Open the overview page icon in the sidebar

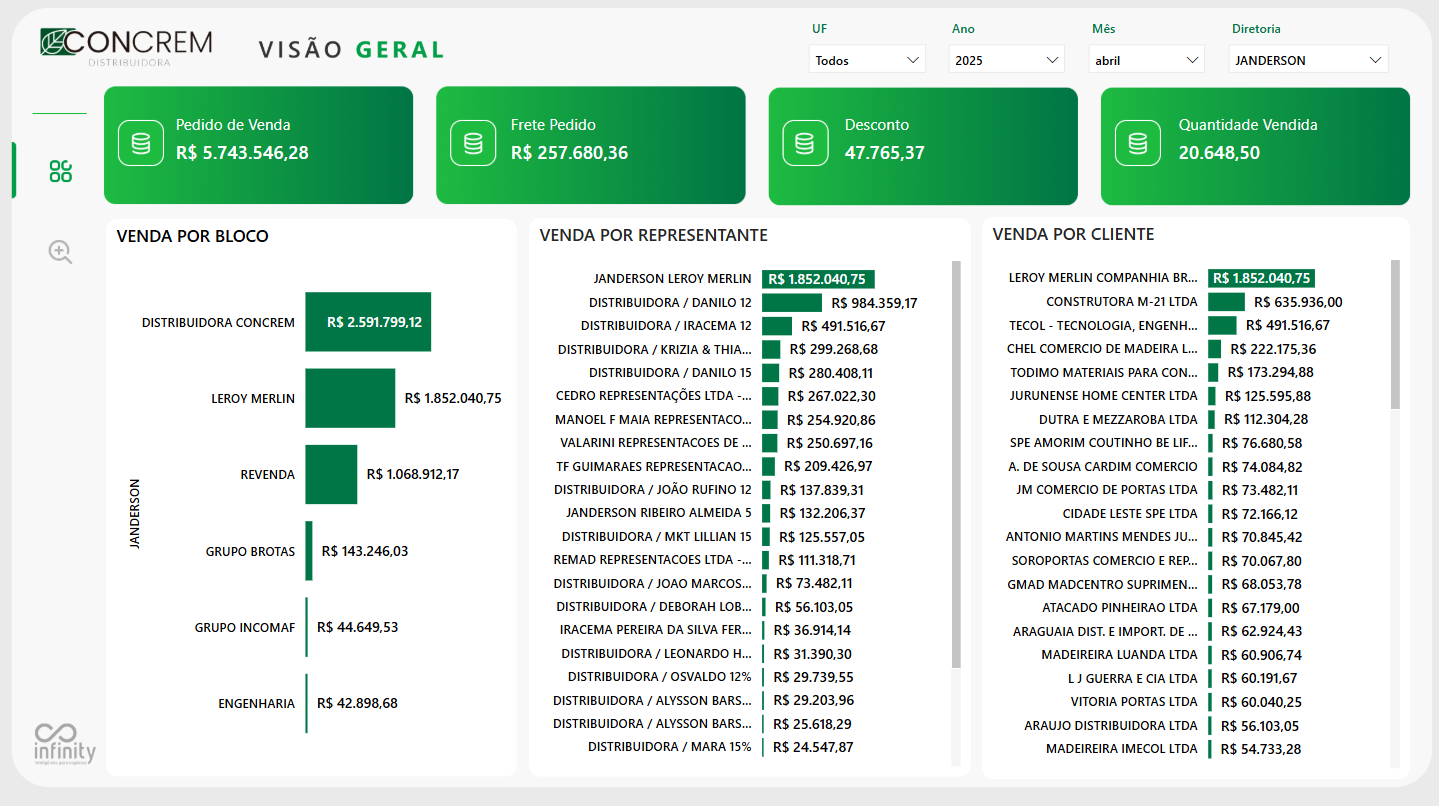61,171
